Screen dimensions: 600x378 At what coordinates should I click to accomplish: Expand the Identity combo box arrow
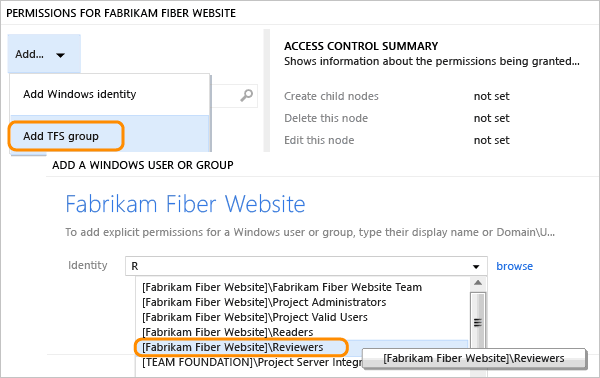coord(476,267)
